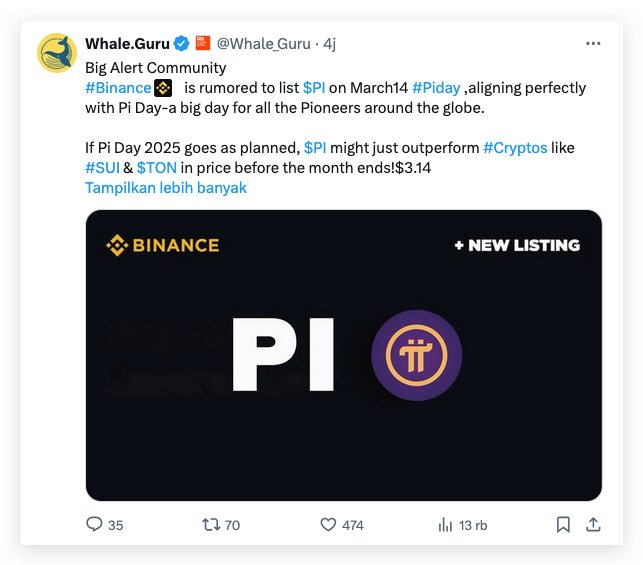Click the reply comment icon
This screenshot has width=643, height=565.
tap(95, 524)
